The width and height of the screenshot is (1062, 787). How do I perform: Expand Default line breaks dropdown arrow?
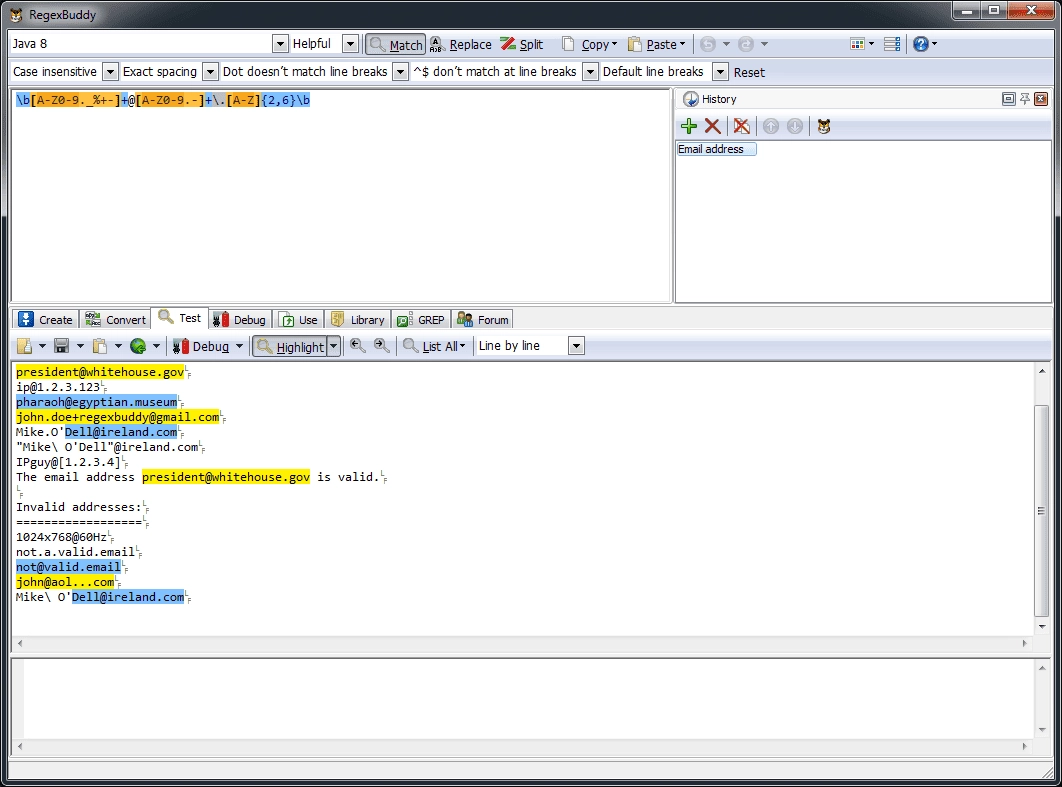(721, 72)
